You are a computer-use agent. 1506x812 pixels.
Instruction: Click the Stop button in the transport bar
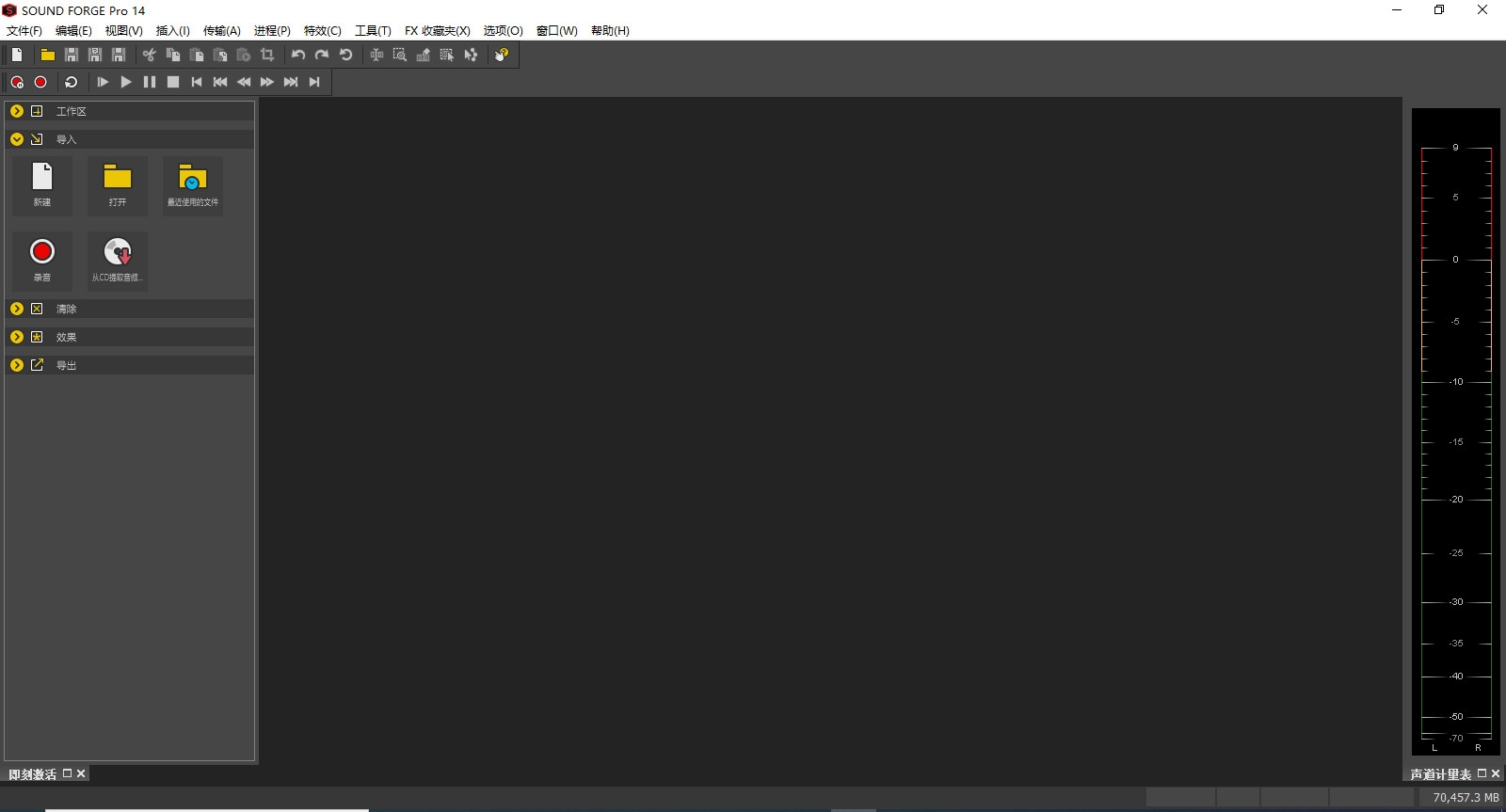tap(173, 82)
